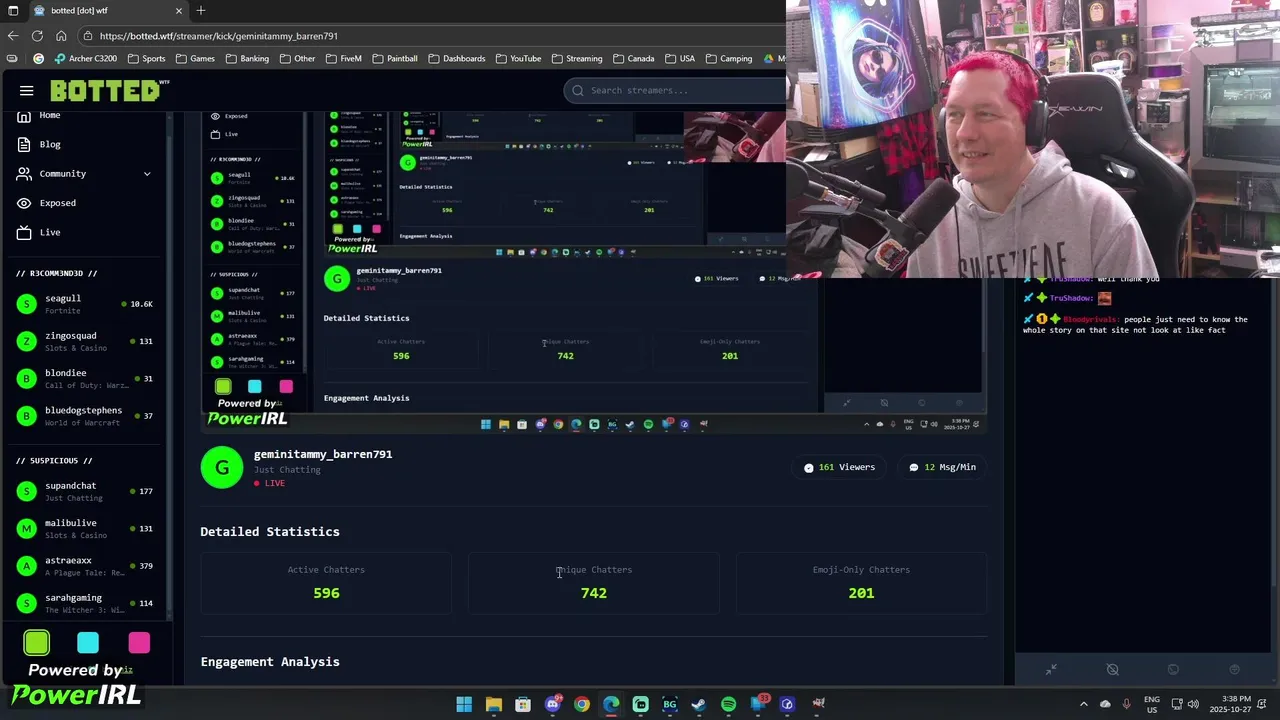The image size is (1280, 720).
Task: Click the Community people icon
Action: [24, 174]
